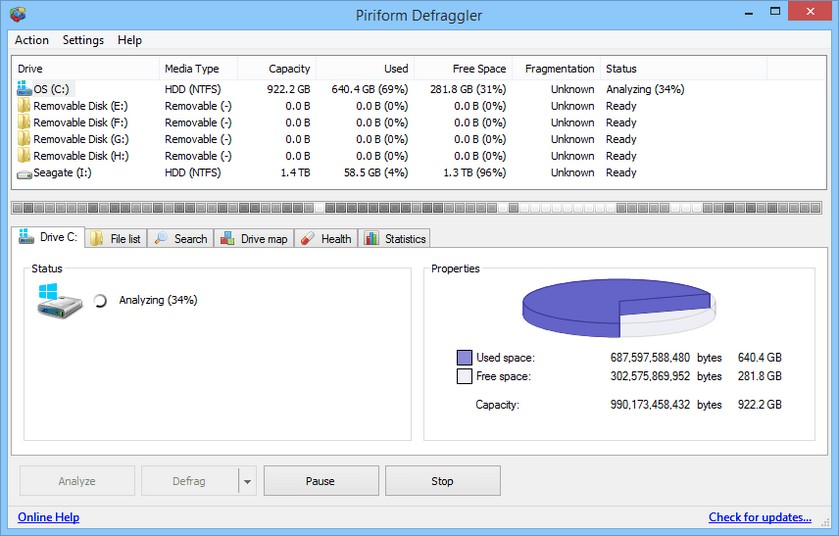Viewport: 839px width, 536px height.
Task: Open the Settings menu
Action: [x=83, y=40]
